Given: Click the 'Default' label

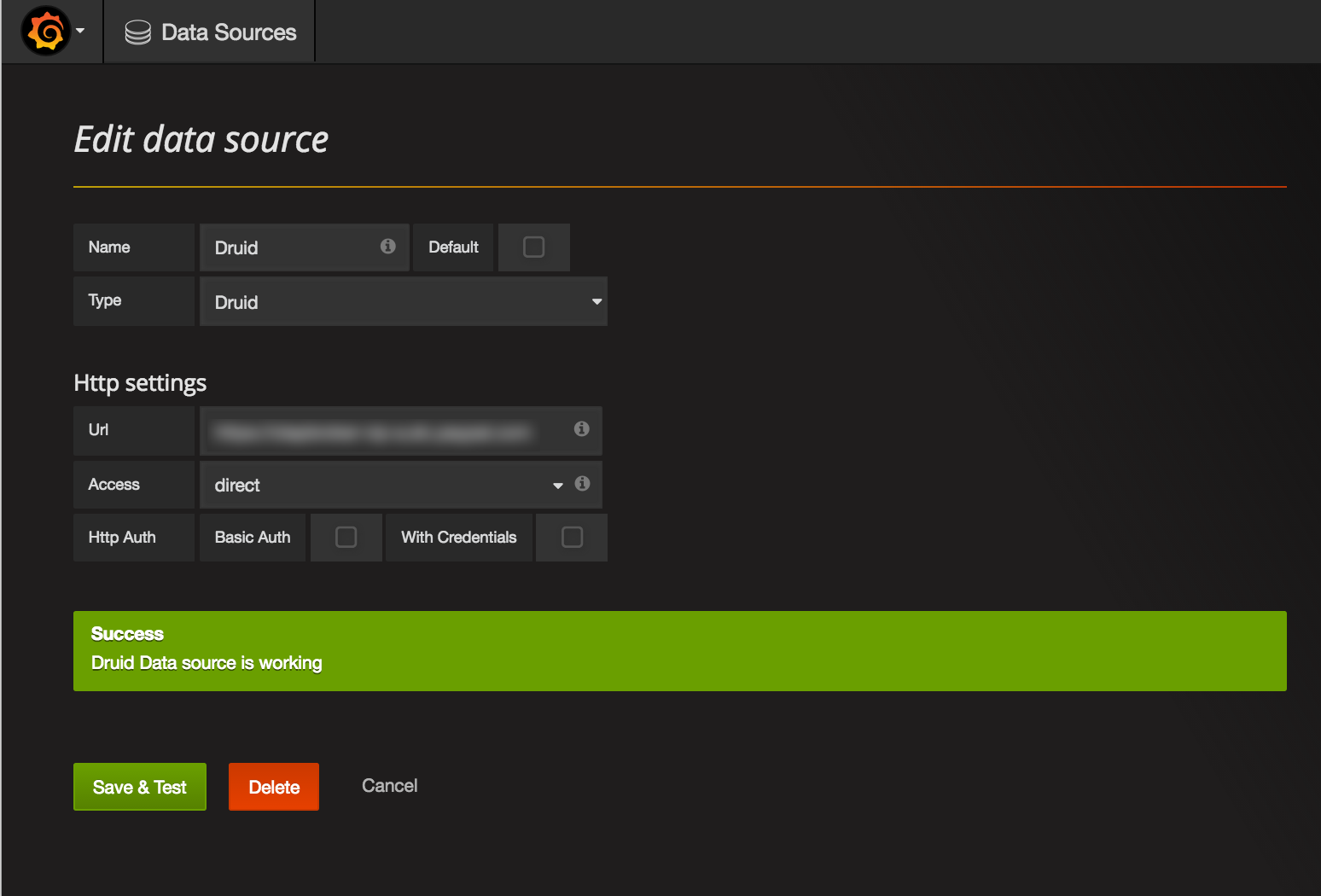Looking at the screenshot, I should [453, 247].
